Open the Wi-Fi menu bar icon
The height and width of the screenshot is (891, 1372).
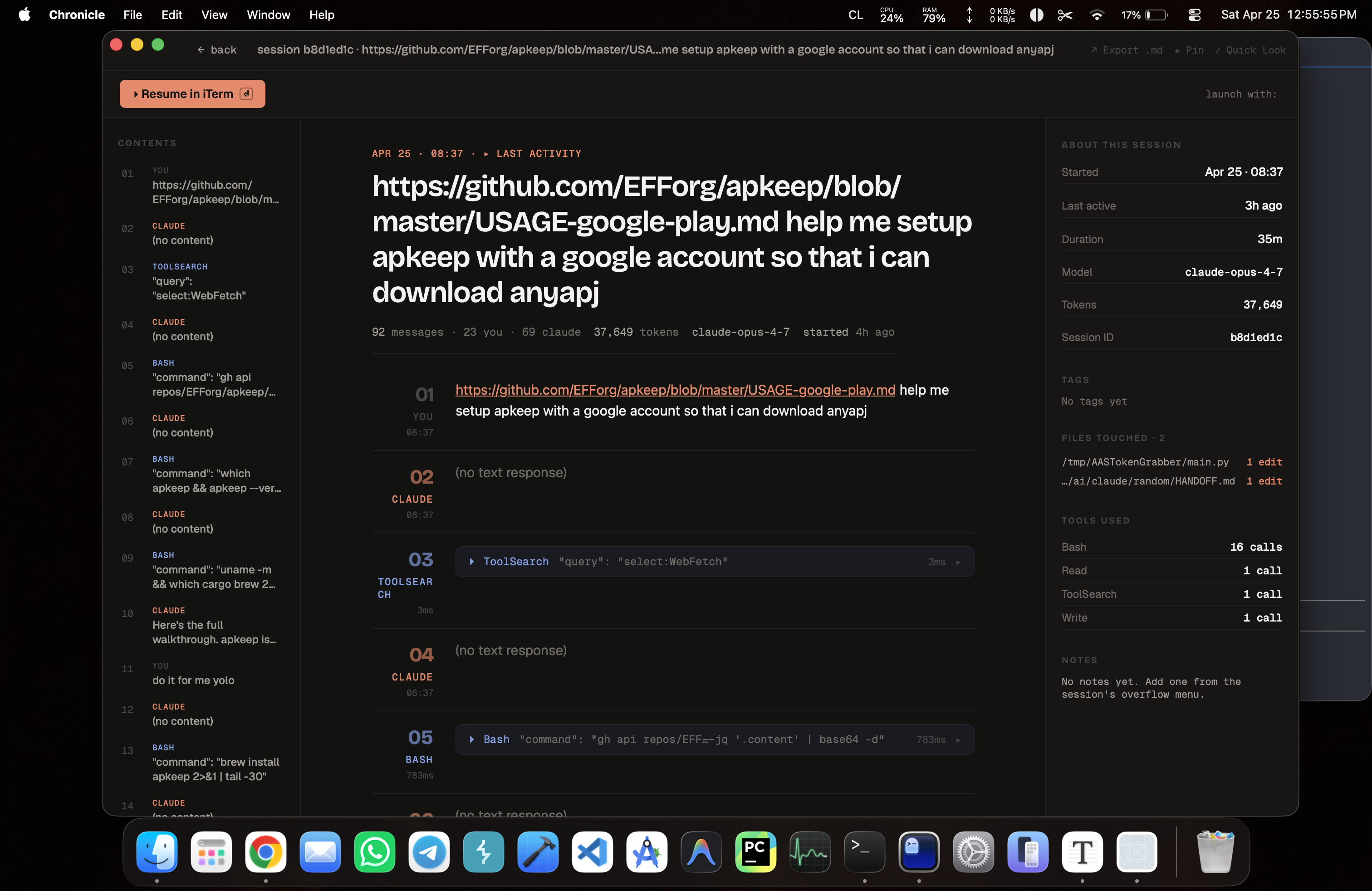[x=1097, y=15]
